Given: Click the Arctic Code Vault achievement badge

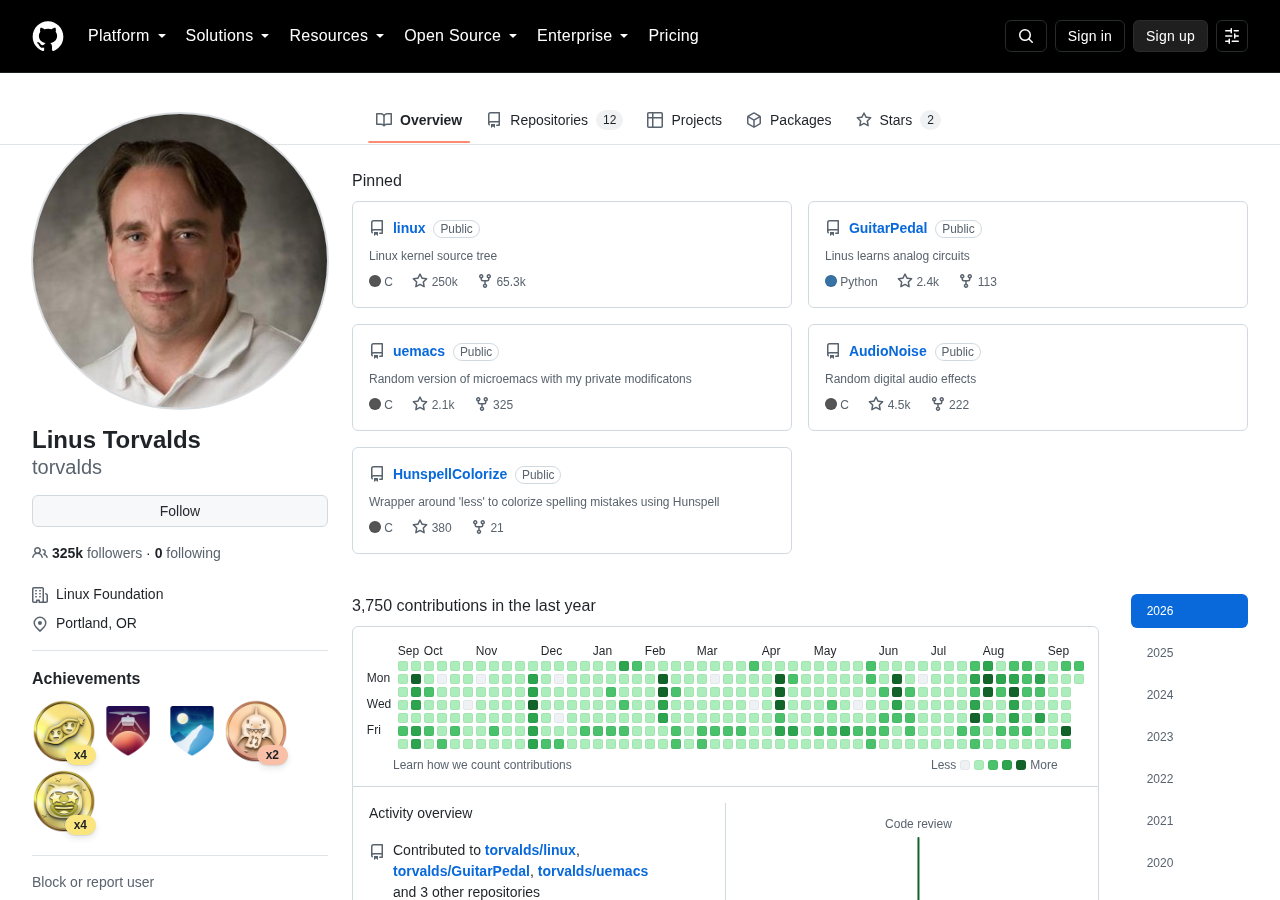Looking at the screenshot, I should (192, 731).
